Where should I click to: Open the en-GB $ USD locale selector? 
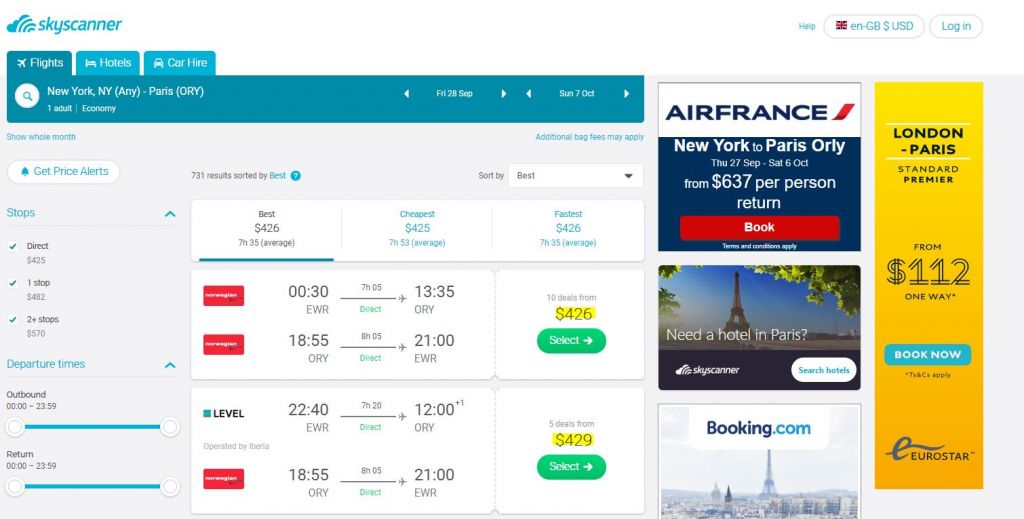point(874,26)
